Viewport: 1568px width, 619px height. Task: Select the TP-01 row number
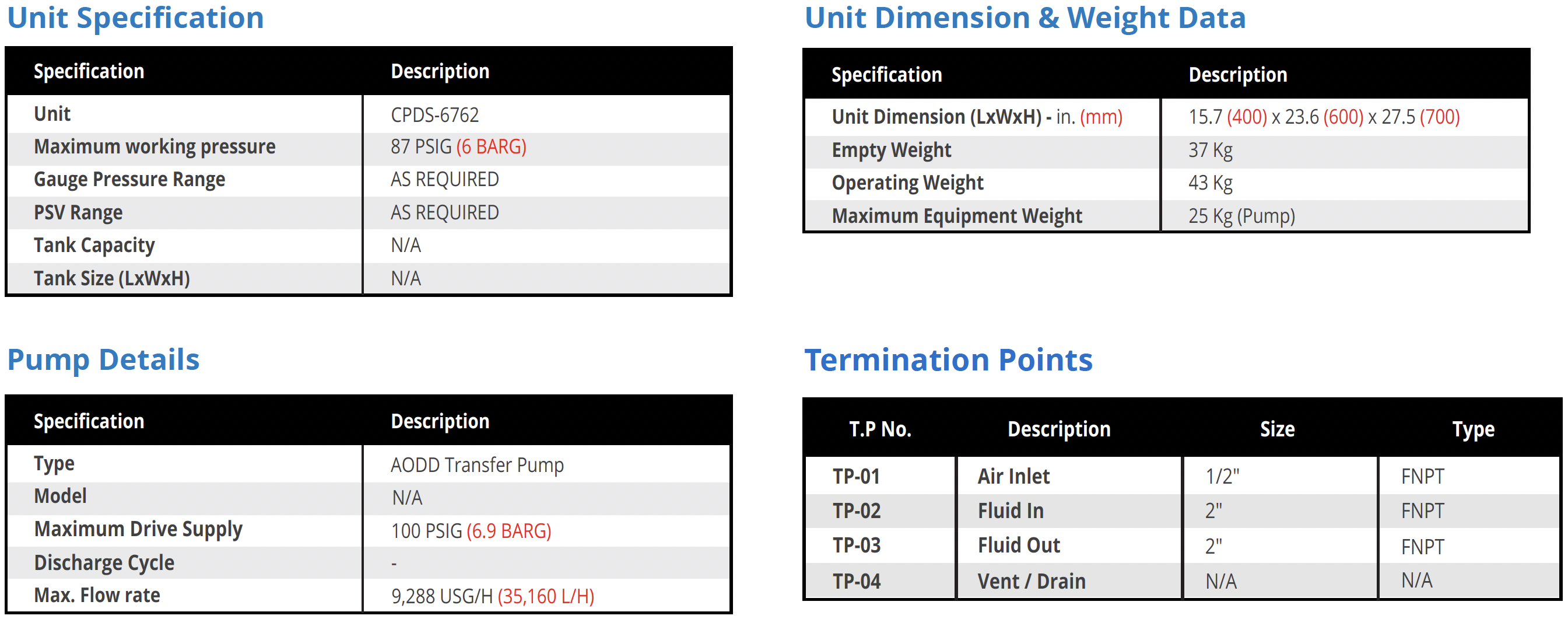tap(856, 477)
